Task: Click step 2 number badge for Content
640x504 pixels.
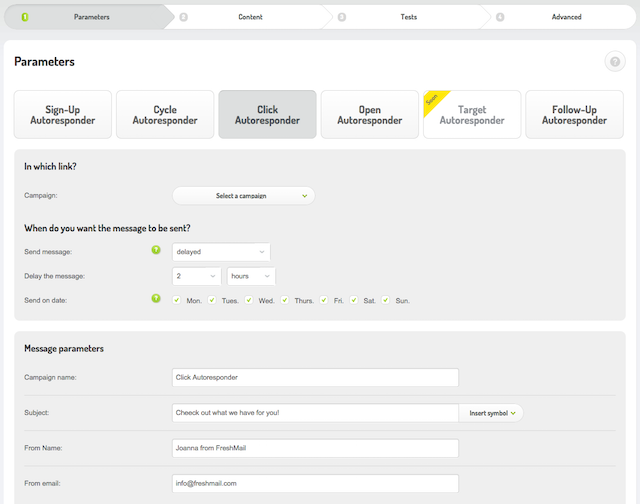Action: pos(184,17)
